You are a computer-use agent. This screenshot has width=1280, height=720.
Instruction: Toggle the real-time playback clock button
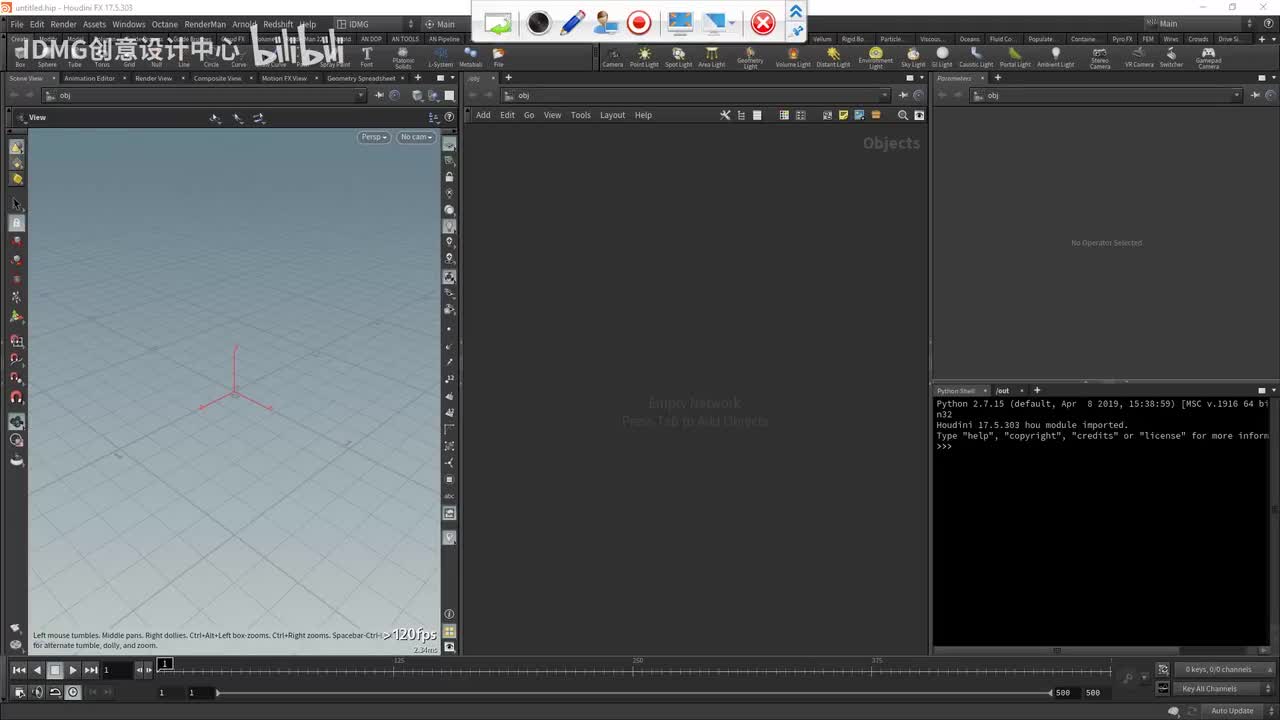[73, 692]
